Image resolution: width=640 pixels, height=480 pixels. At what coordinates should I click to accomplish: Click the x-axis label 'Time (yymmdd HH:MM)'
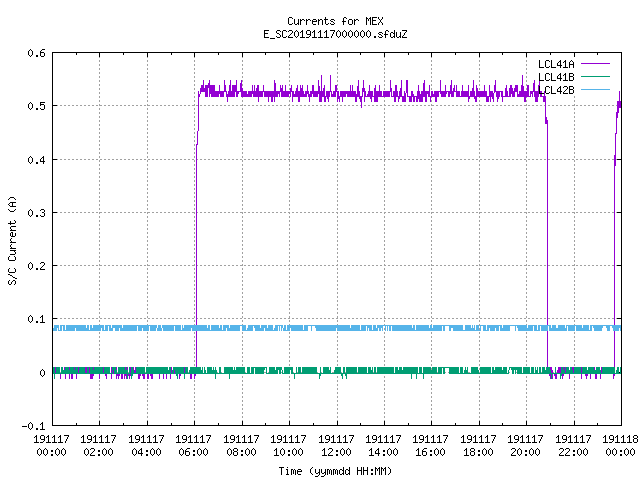tap(335, 471)
